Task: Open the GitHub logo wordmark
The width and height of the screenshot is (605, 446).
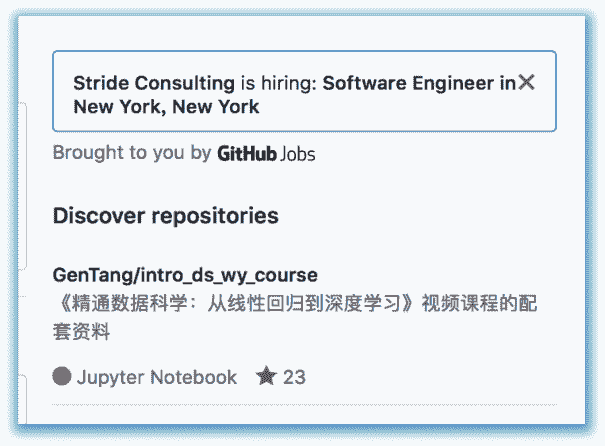Action: [247, 154]
